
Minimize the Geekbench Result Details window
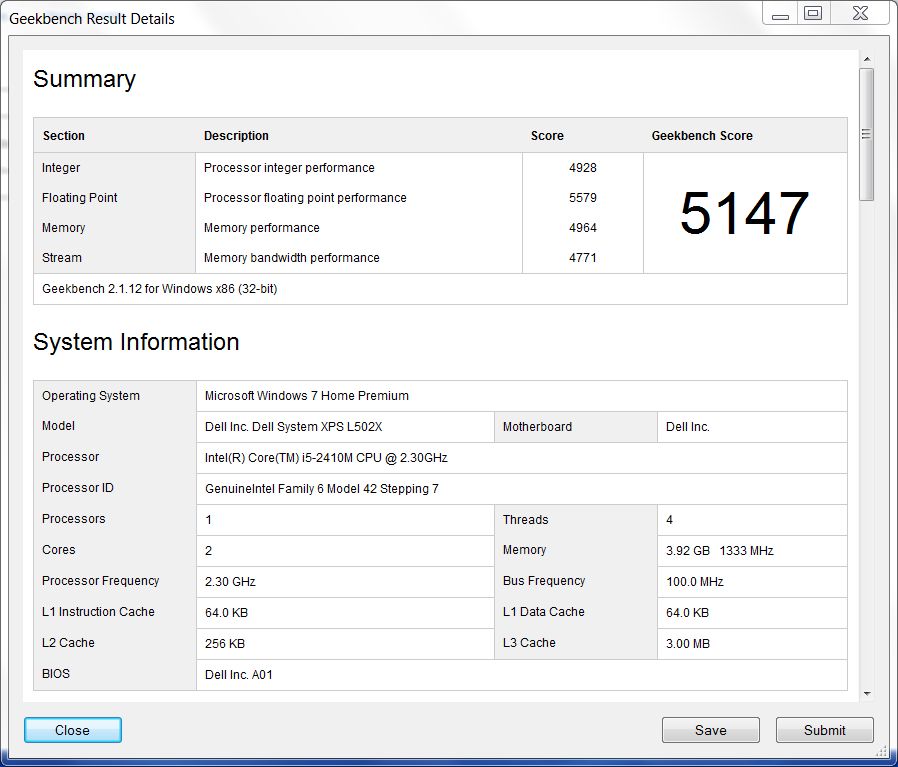(780, 13)
